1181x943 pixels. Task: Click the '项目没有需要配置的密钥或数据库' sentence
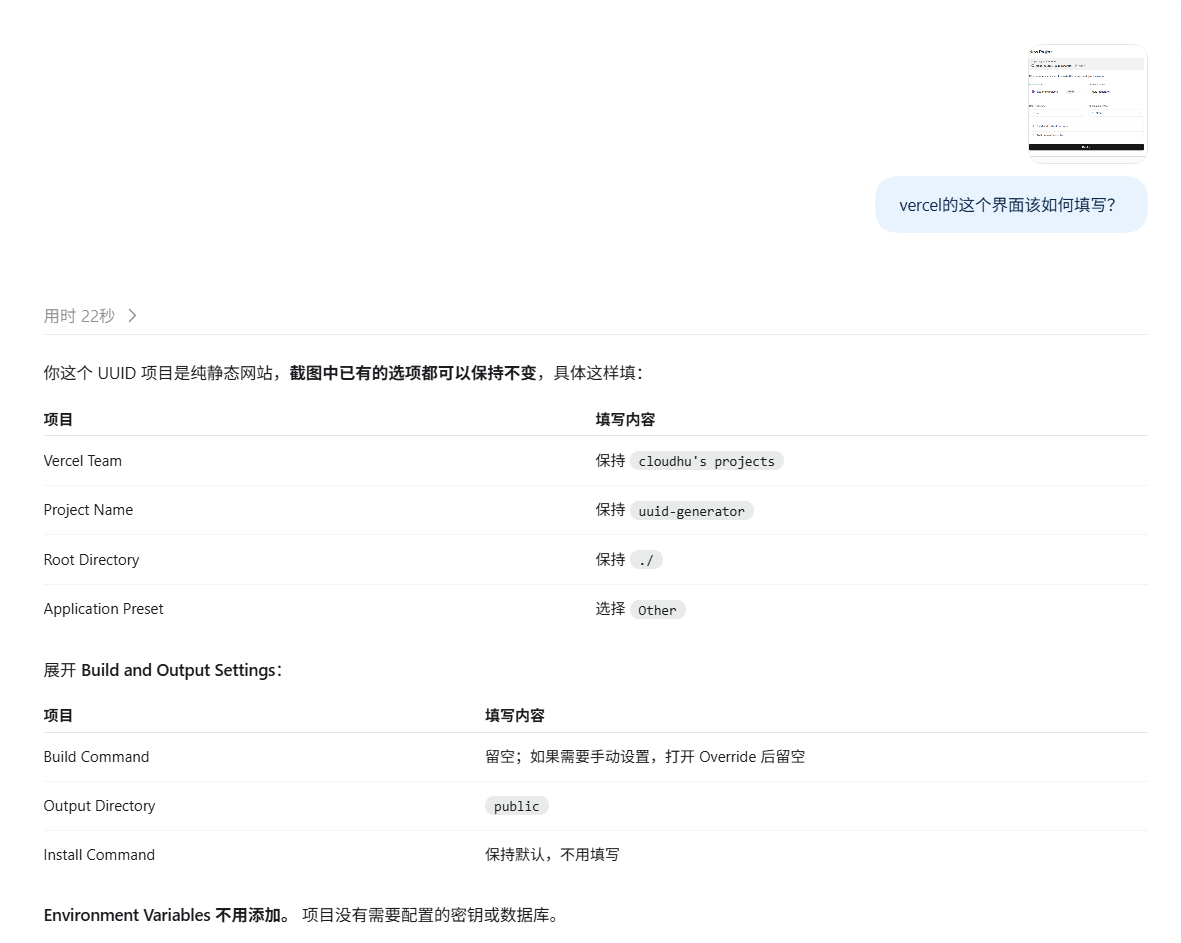click(x=430, y=915)
